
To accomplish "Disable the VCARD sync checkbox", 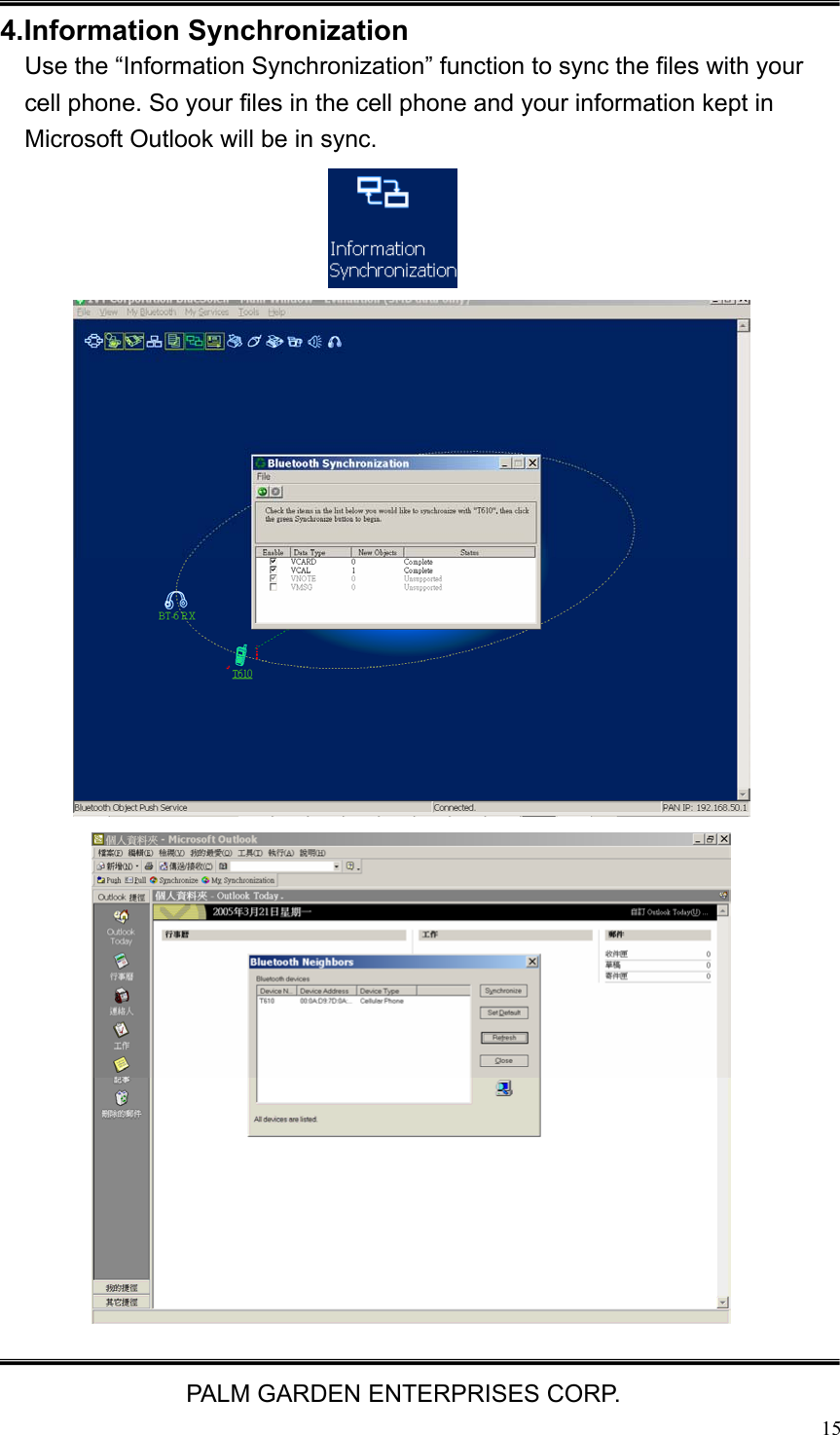I will click(x=273, y=562).
